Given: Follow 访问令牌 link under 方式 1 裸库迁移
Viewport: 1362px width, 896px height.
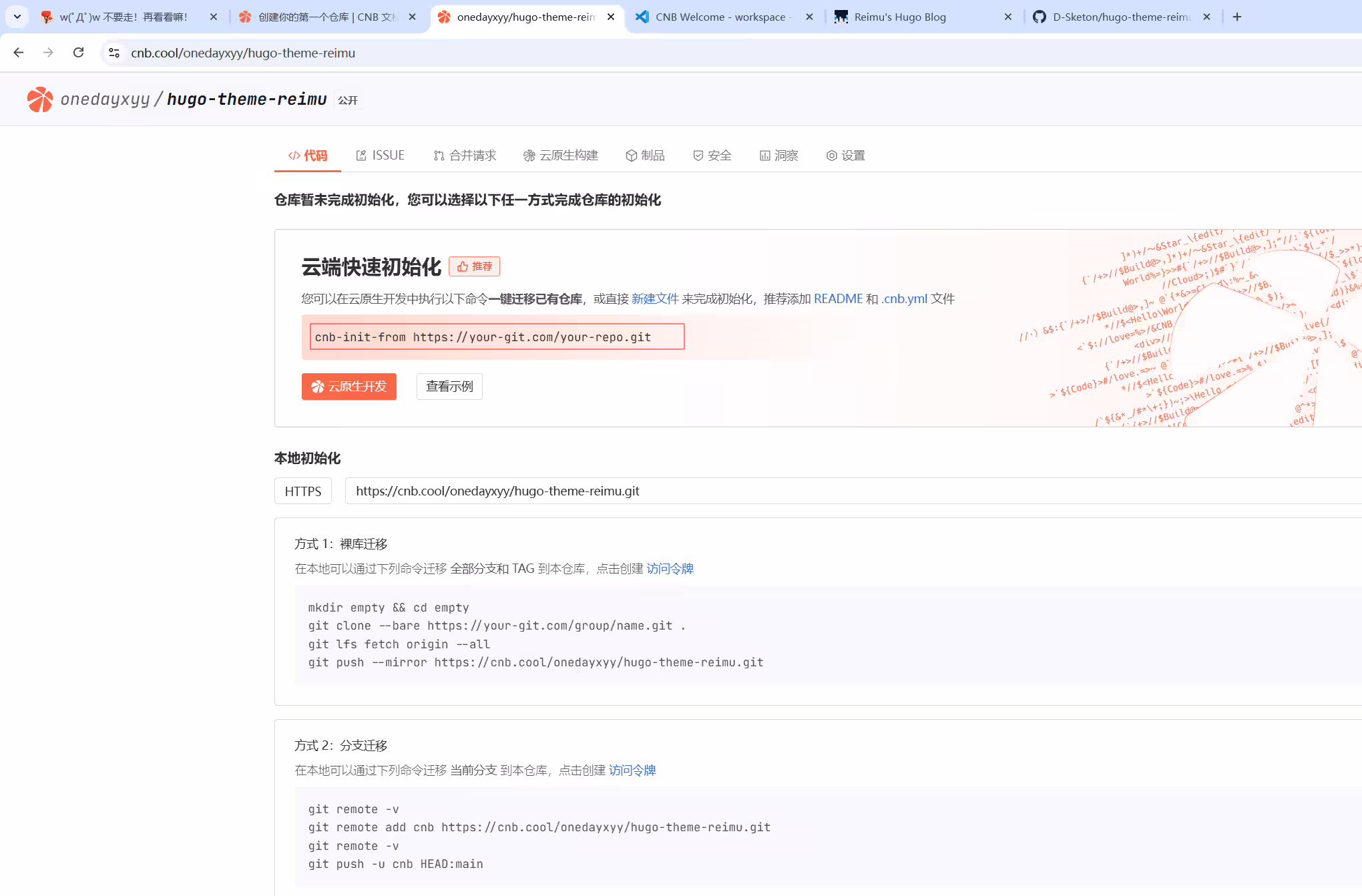Looking at the screenshot, I should click(x=670, y=569).
